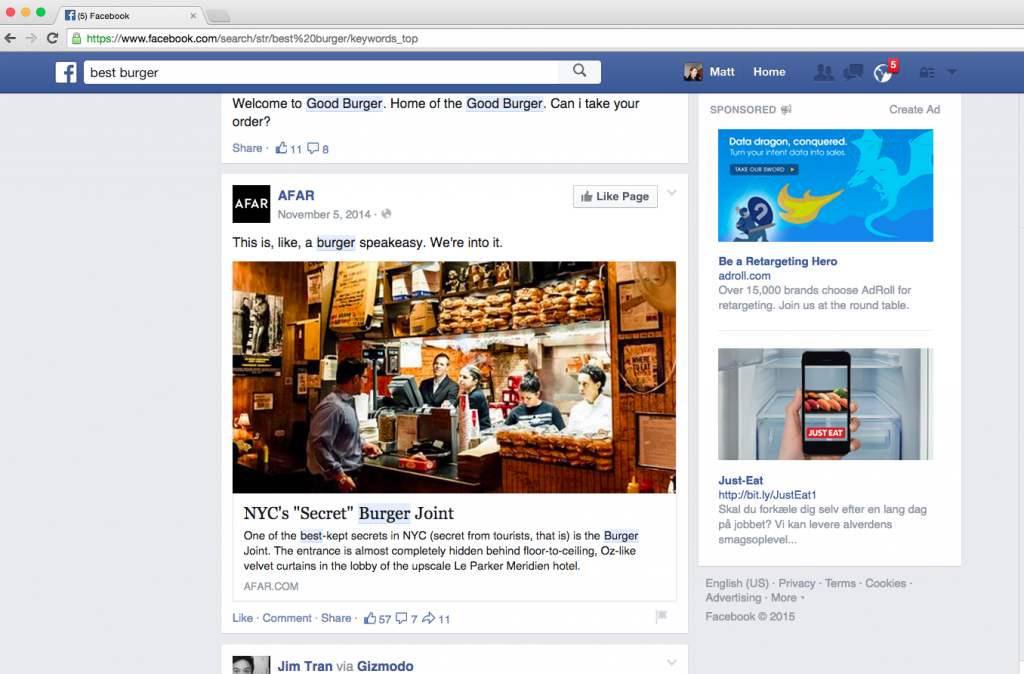Open the Just-Eat ad image
Screen dimensions: 1024x674
pyautogui.click(x=825, y=404)
